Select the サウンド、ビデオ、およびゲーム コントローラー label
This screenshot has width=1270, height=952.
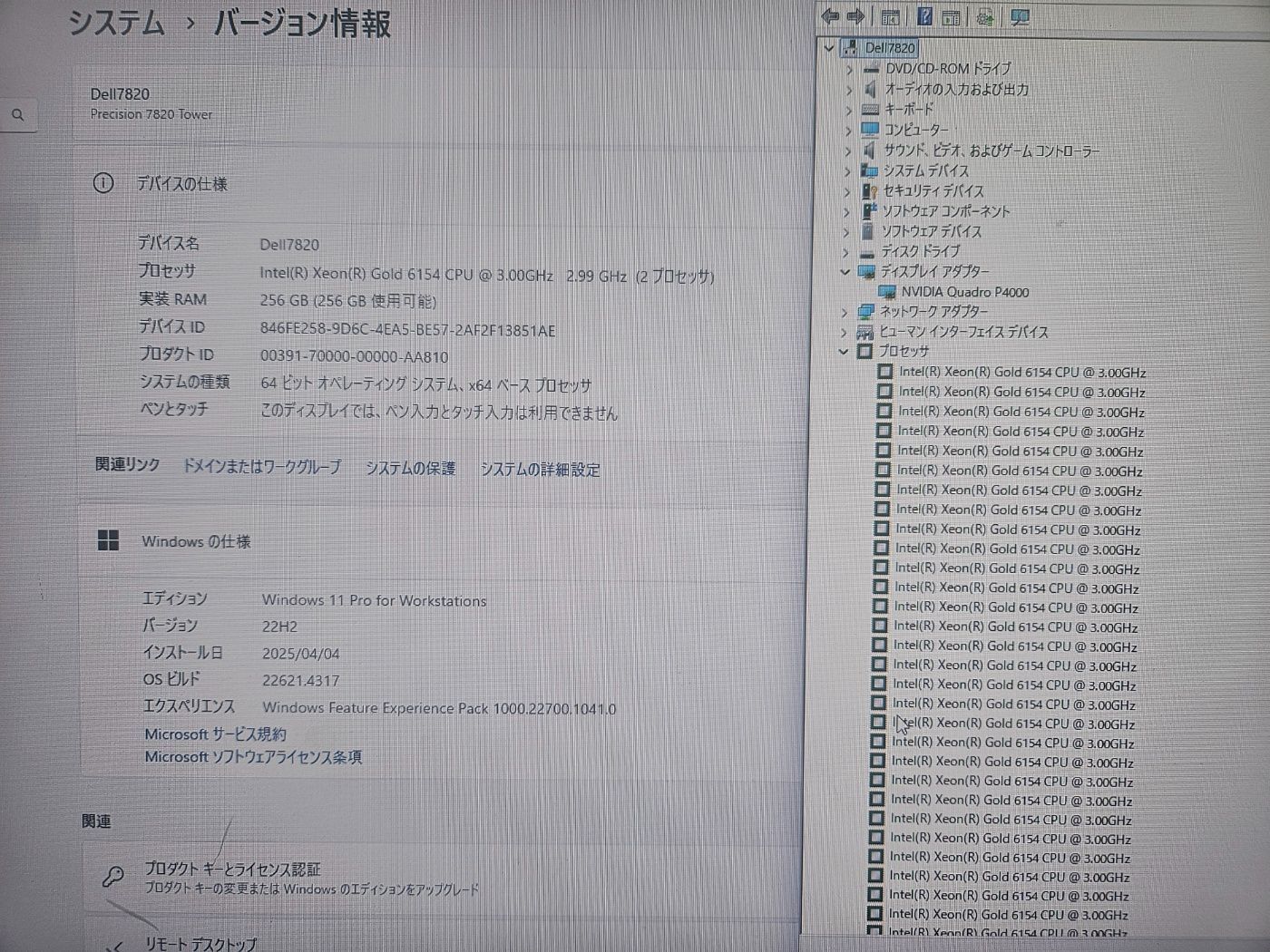click(992, 151)
